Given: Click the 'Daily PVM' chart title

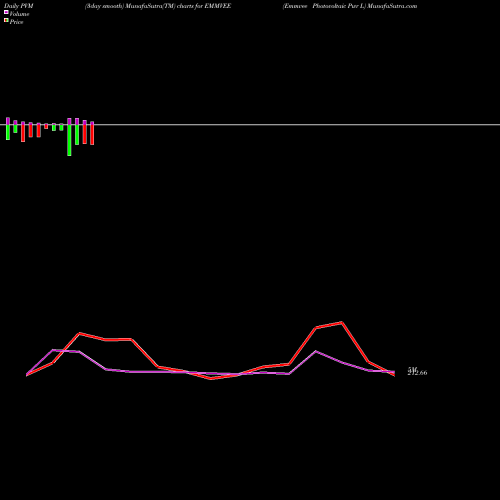Looking at the screenshot, I should point(19,6).
